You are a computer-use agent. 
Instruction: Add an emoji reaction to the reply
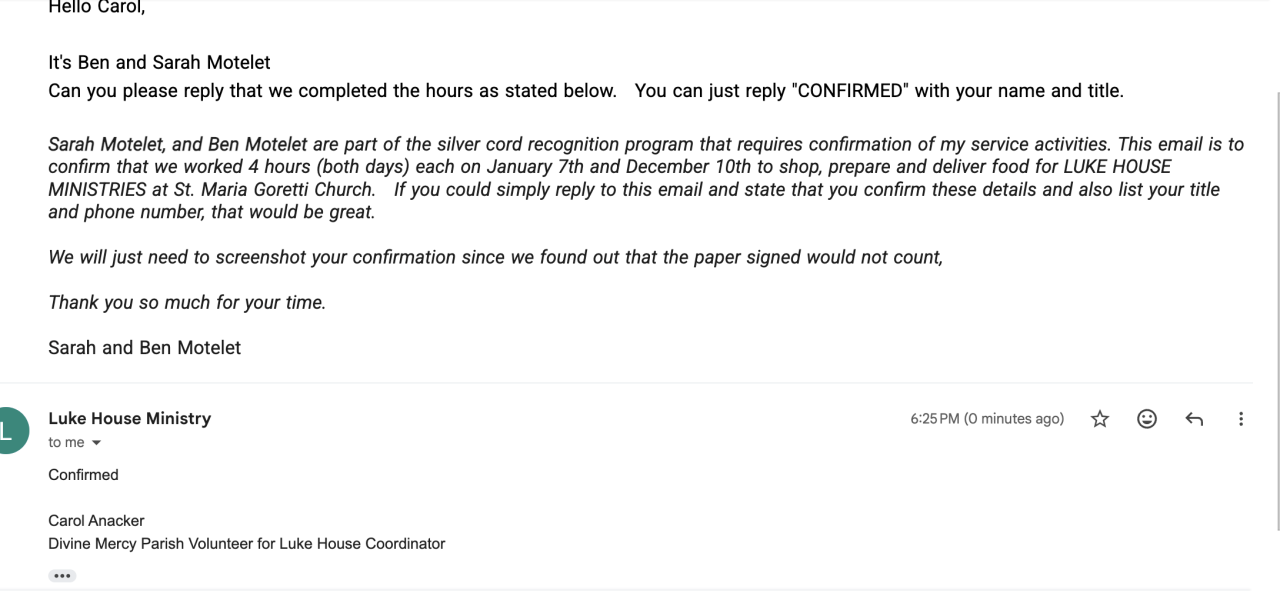click(1147, 420)
